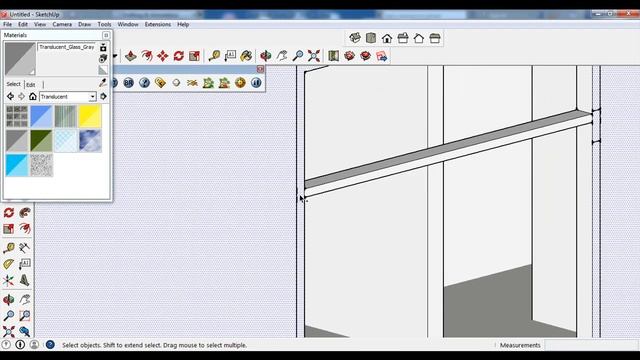Select the cyan translucent glass swatch

17,165
